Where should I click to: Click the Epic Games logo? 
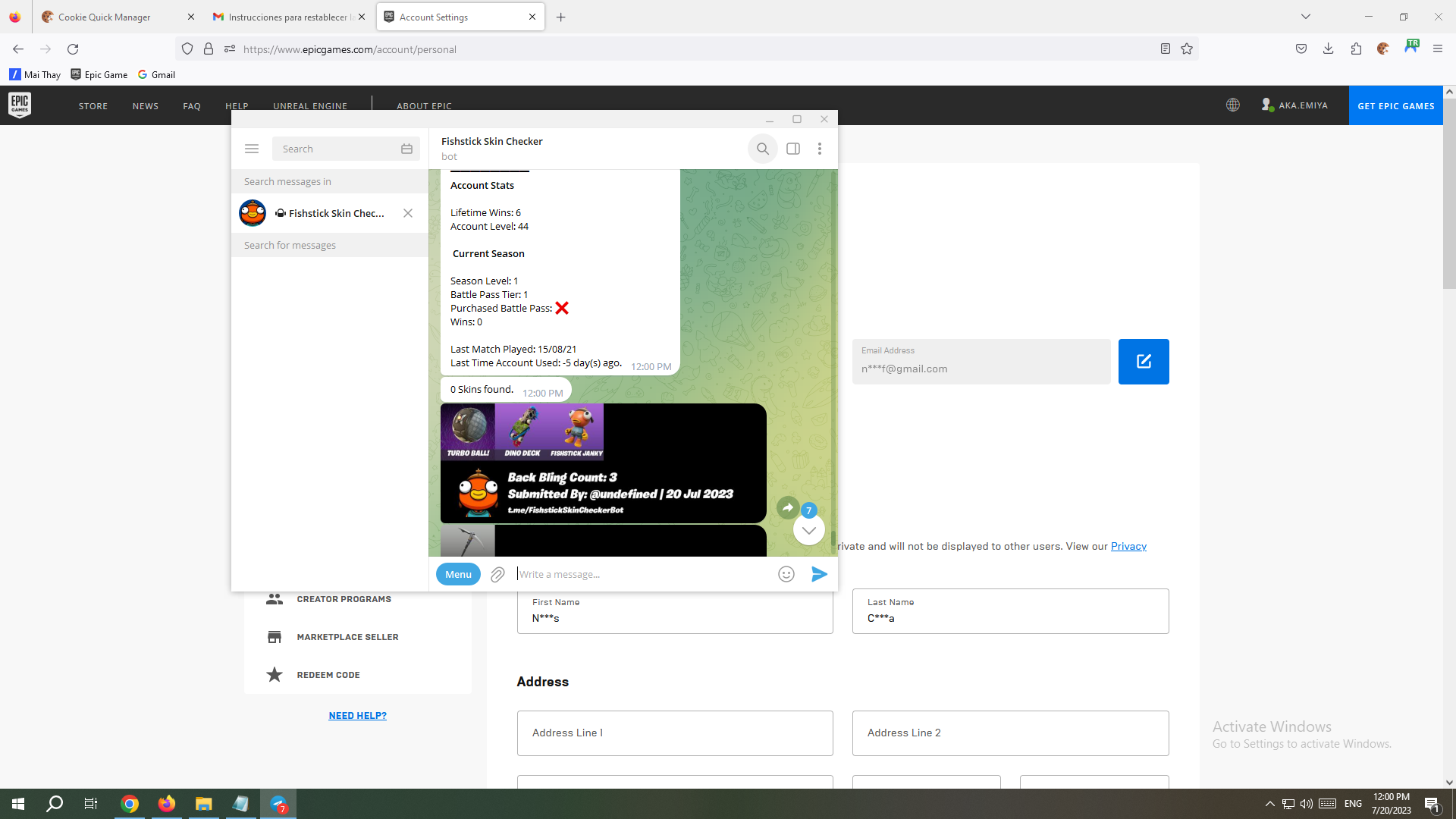[20, 105]
